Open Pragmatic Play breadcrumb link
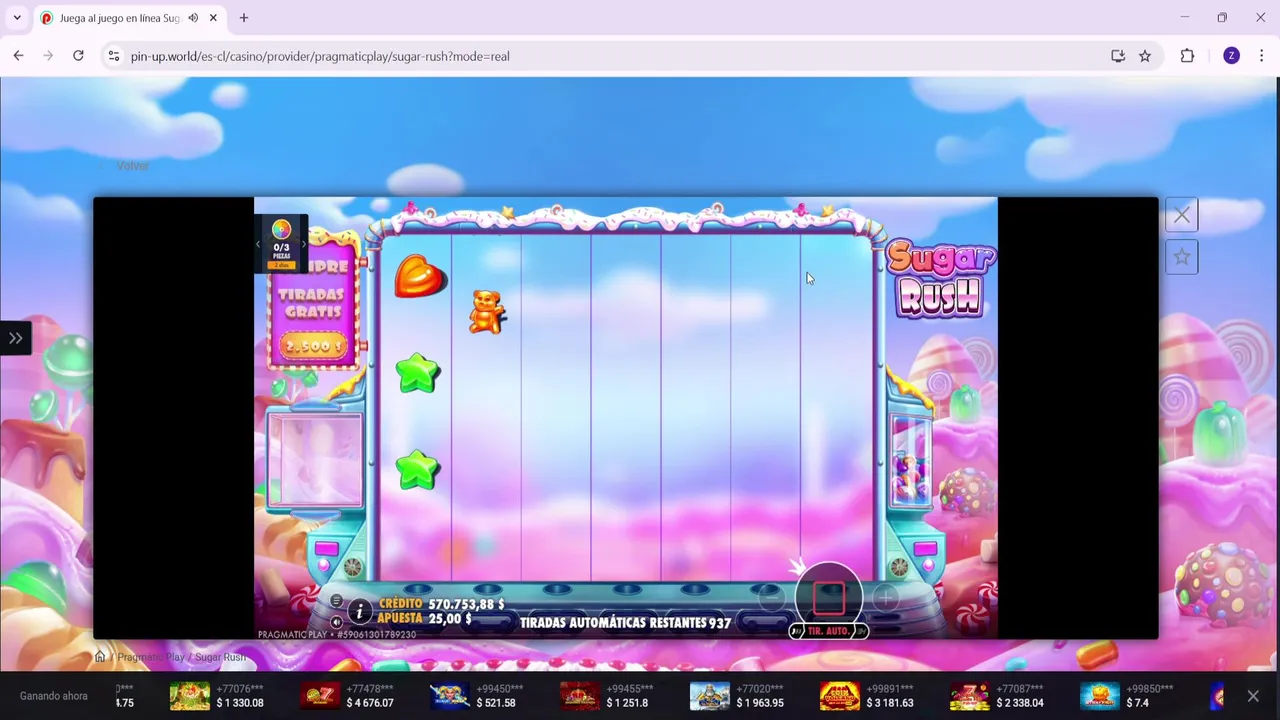This screenshot has width=1280, height=720. pyautogui.click(x=151, y=657)
